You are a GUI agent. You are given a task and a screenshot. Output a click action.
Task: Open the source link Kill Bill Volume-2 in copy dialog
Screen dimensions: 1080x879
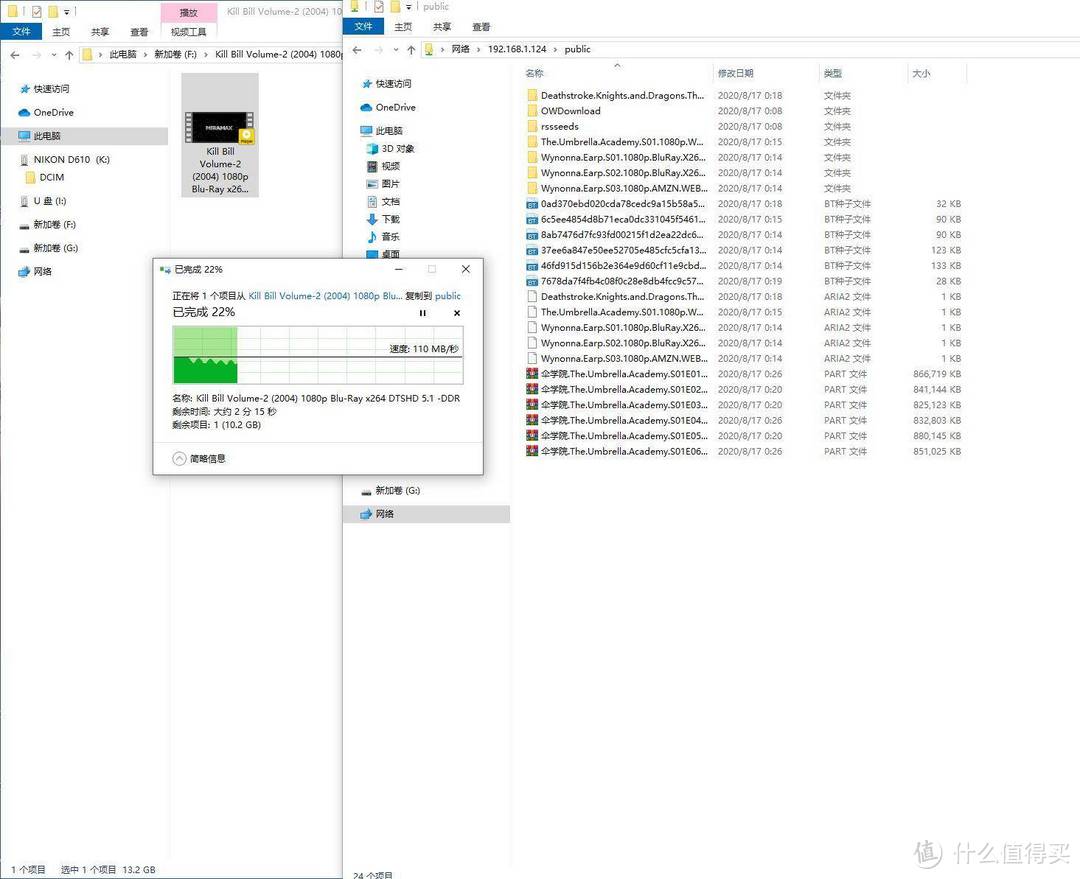pyautogui.click(x=325, y=296)
